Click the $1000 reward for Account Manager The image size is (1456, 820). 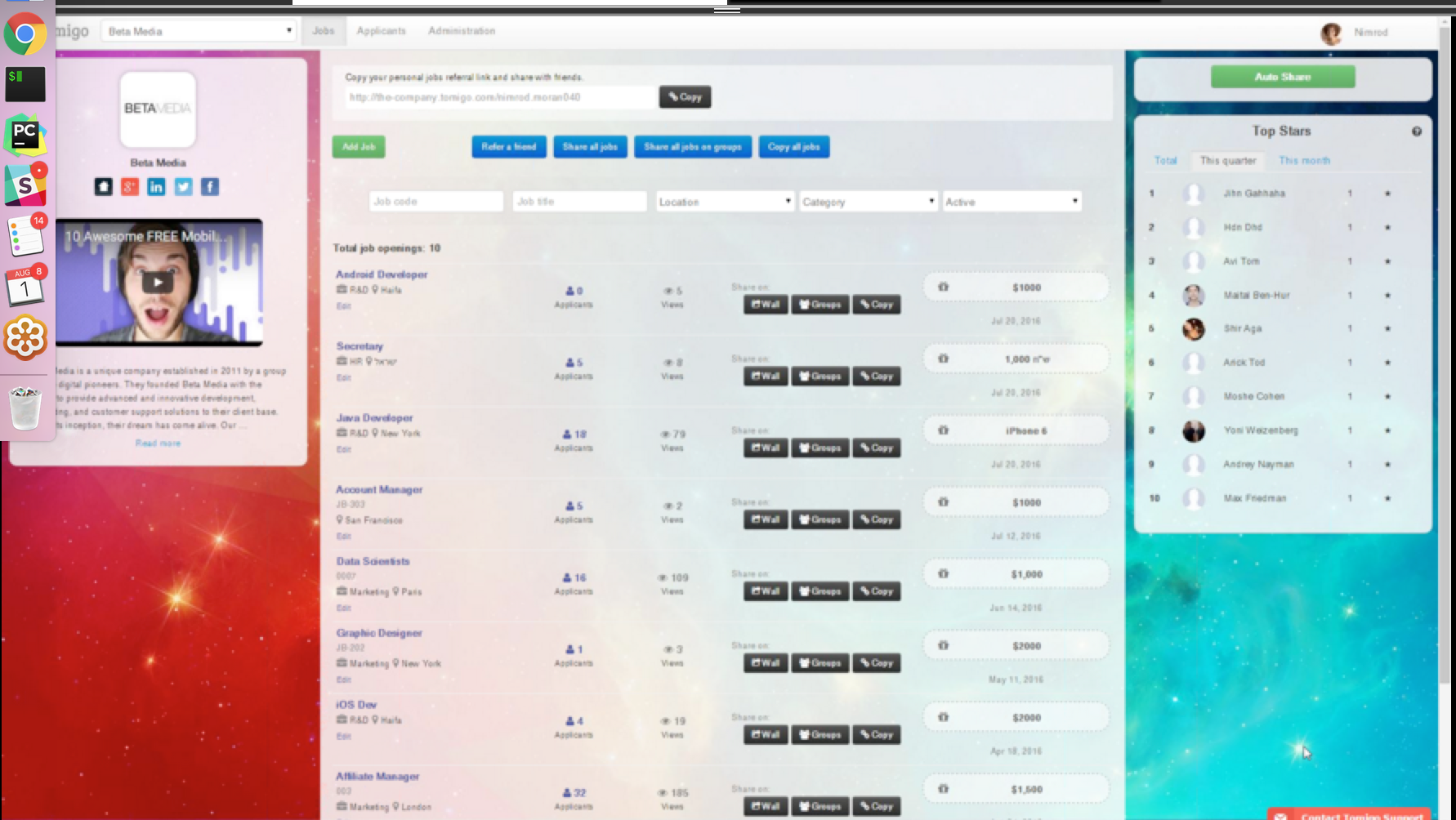[x=1026, y=503]
